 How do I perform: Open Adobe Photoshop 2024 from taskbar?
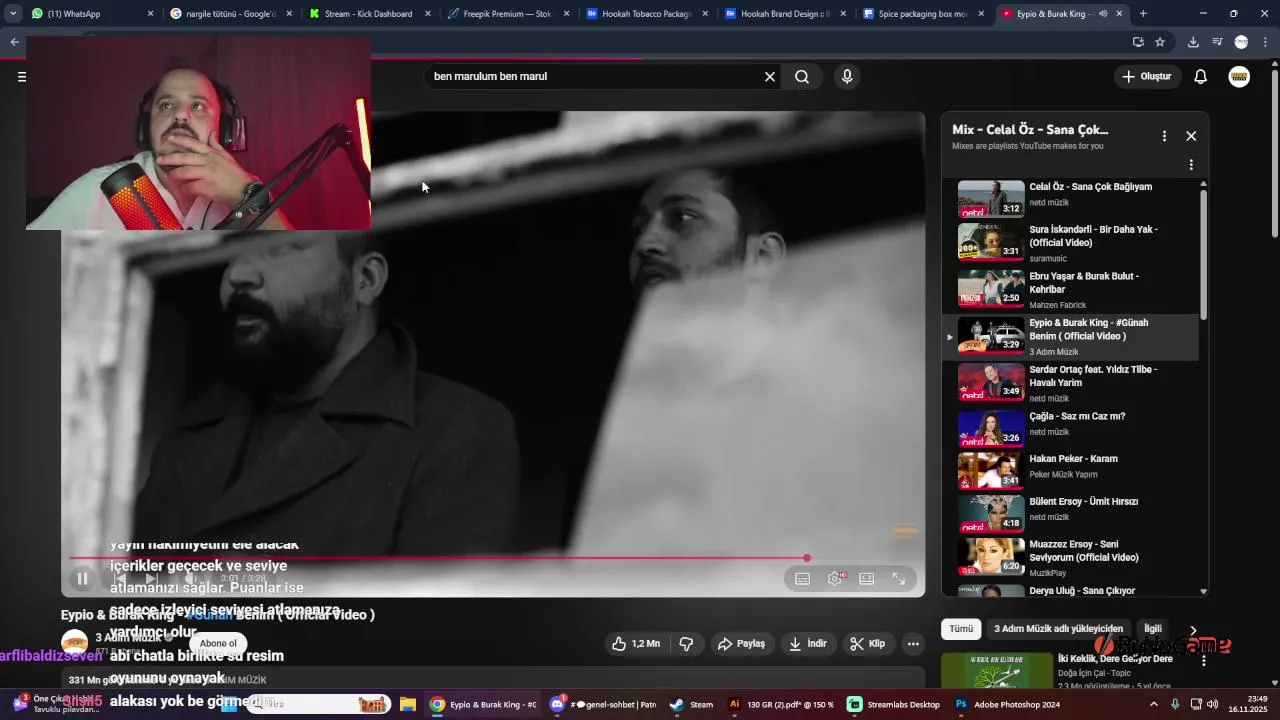click(1008, 704)
